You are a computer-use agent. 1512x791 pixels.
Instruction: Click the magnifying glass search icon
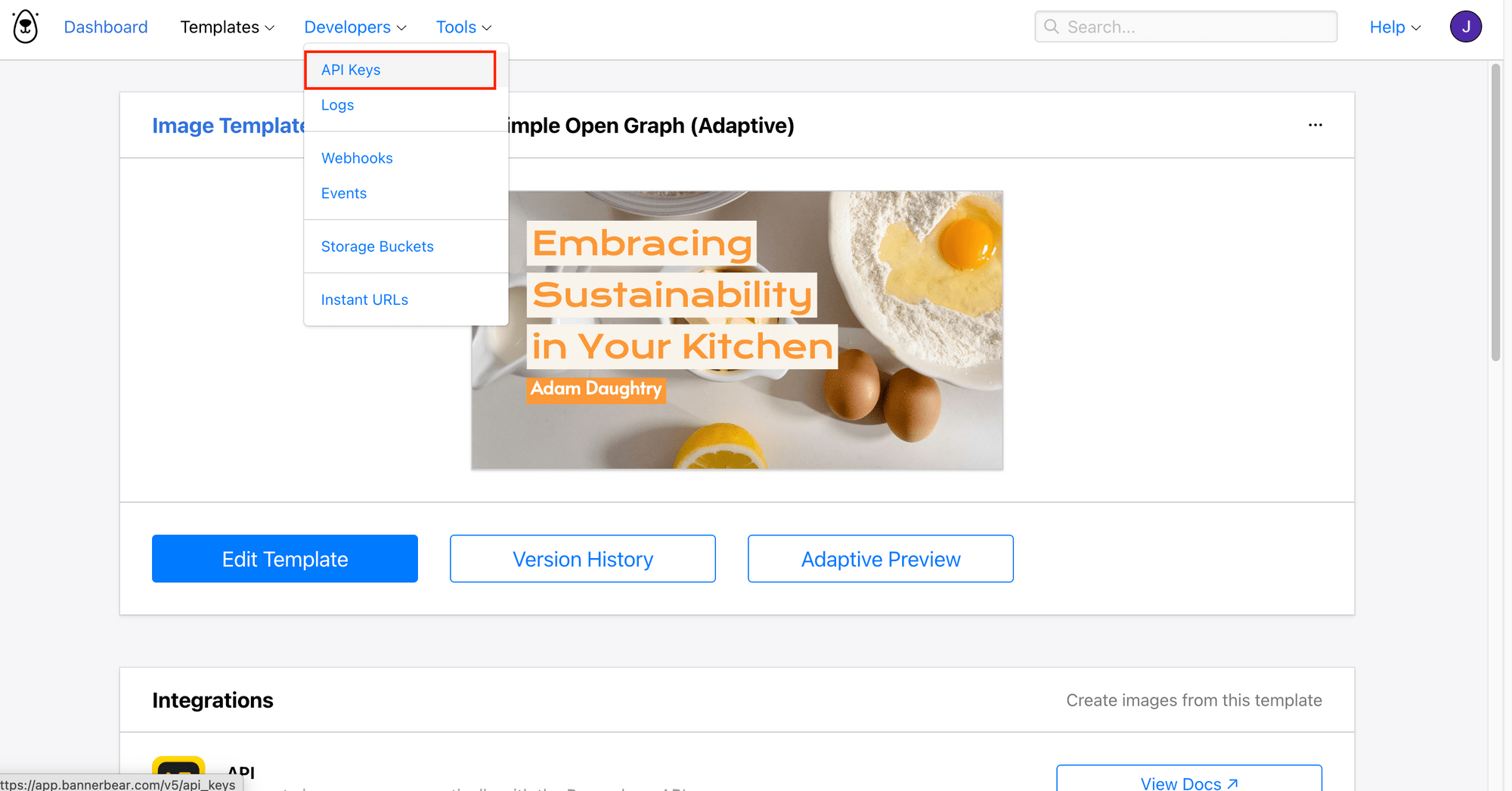click(x=1052, y=26)
